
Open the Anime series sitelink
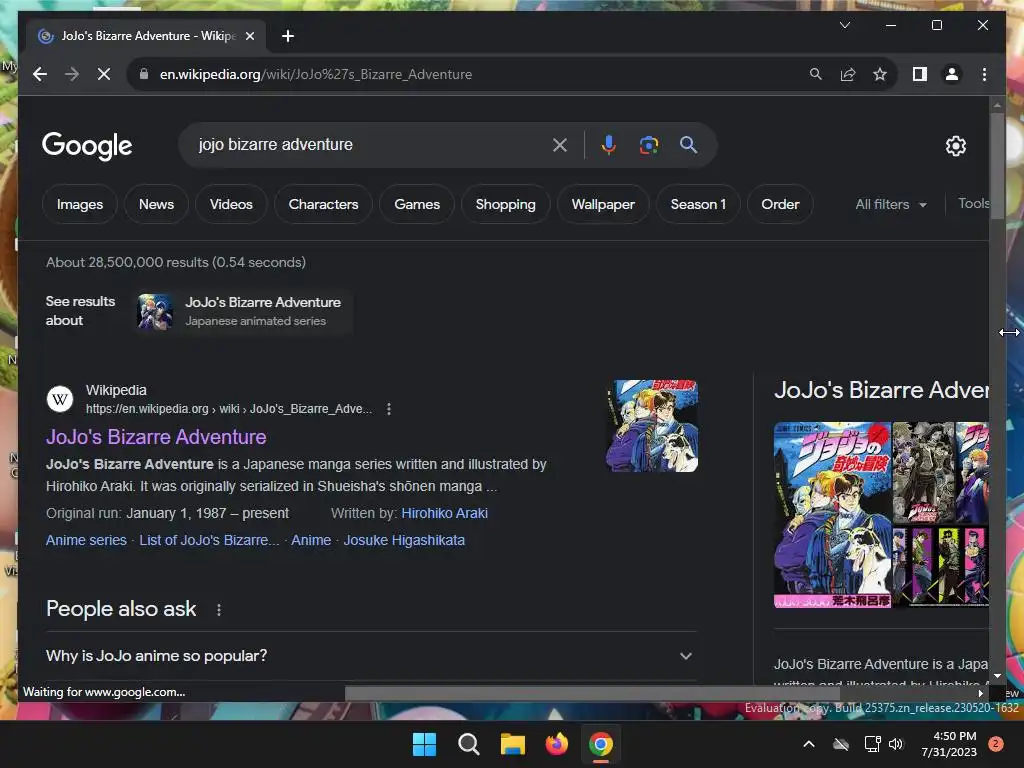click(86, 540)
